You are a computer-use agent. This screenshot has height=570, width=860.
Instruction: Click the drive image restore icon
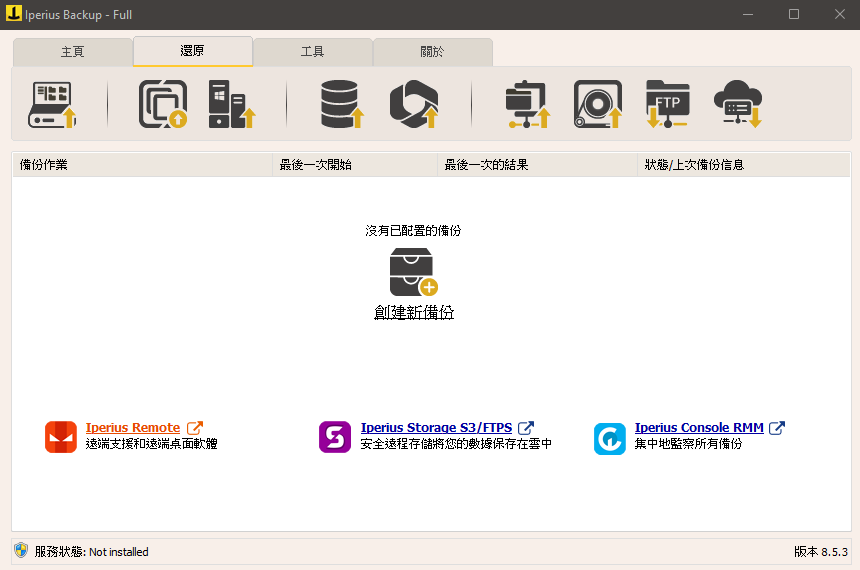coord(53,104)
